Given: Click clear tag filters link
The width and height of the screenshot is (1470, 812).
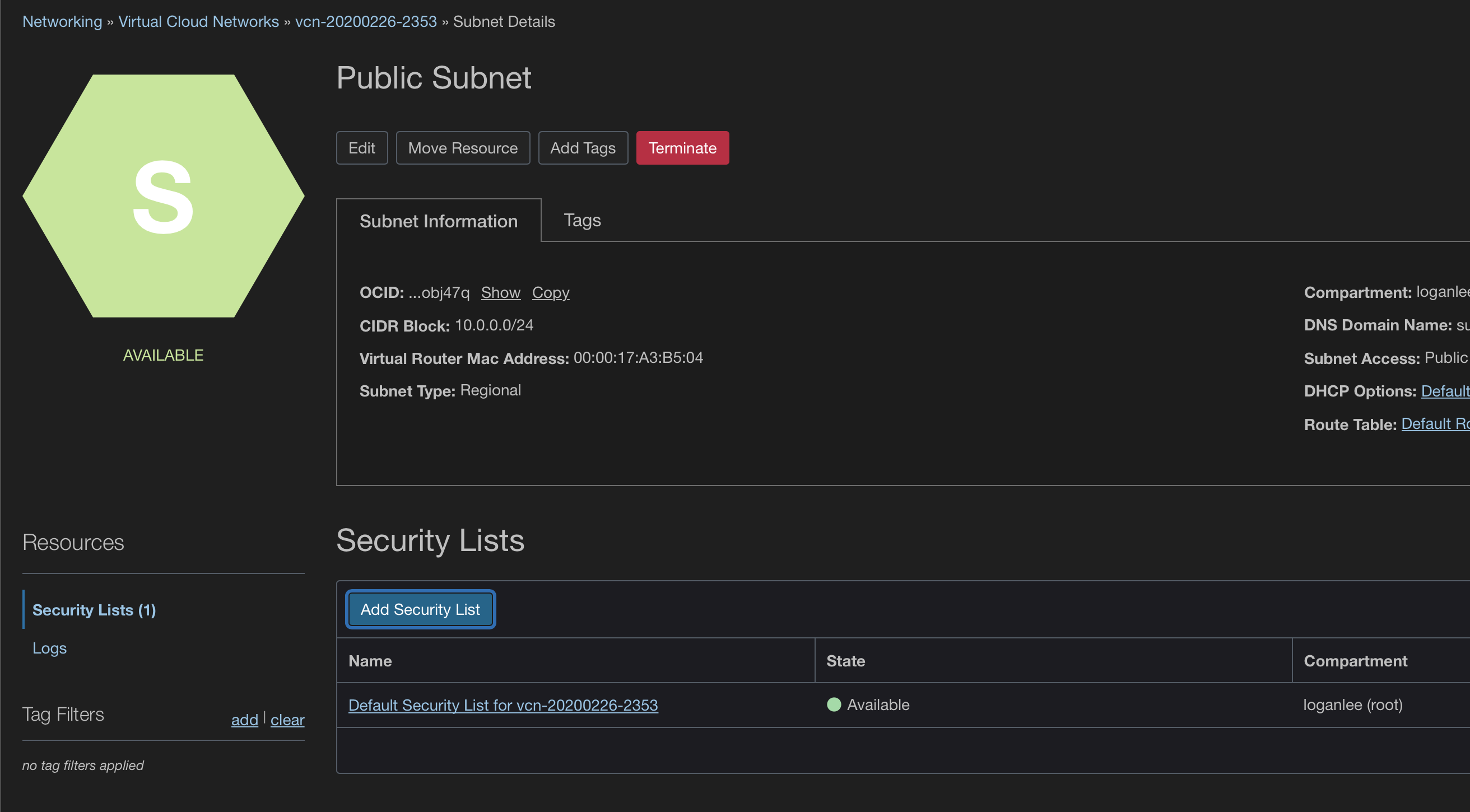Looking at the screenshot, I should click(x=287, y=720).
